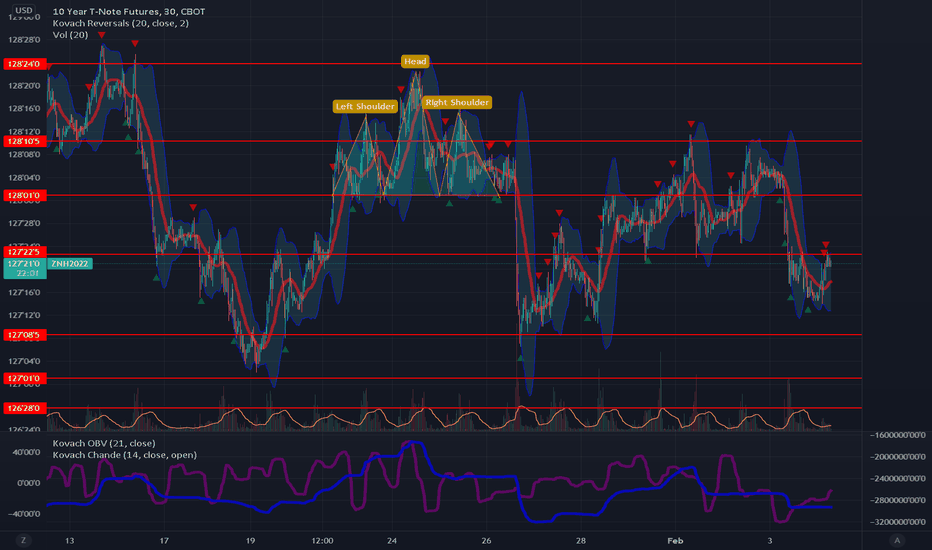The width and height of the screenshot is (932, 550).
Task: Click the Feb date label on time axis
Action: click(675, 540)
